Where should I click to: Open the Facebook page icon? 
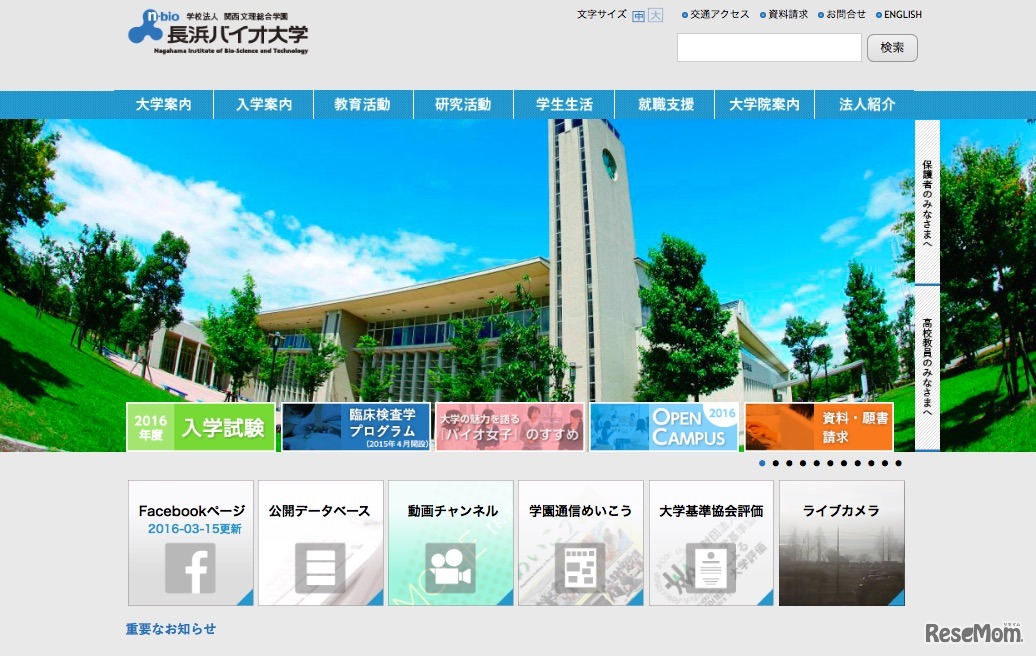(190, 565)
